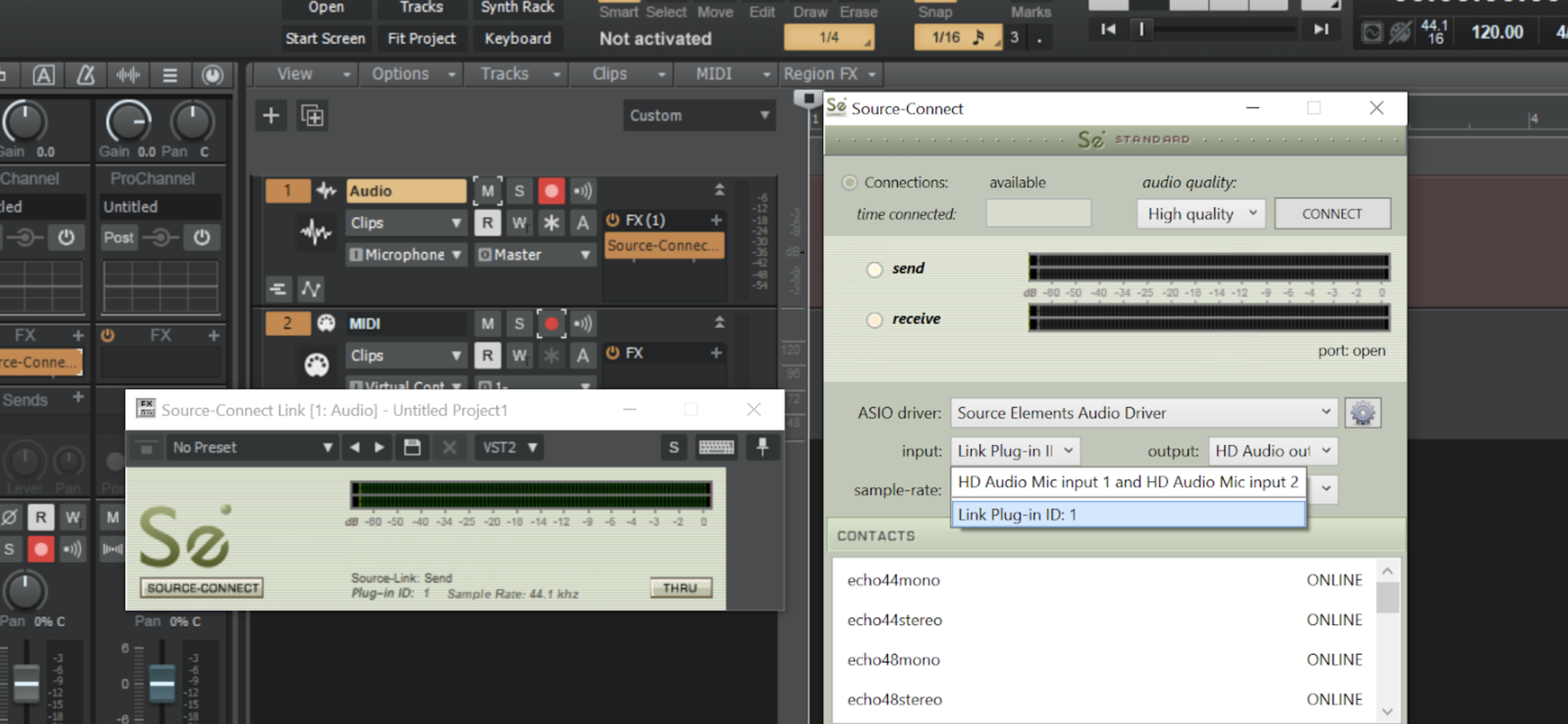The image size is (1568, 724).
Task: Arm record on the MIDI track
Action: click(551, 324)
